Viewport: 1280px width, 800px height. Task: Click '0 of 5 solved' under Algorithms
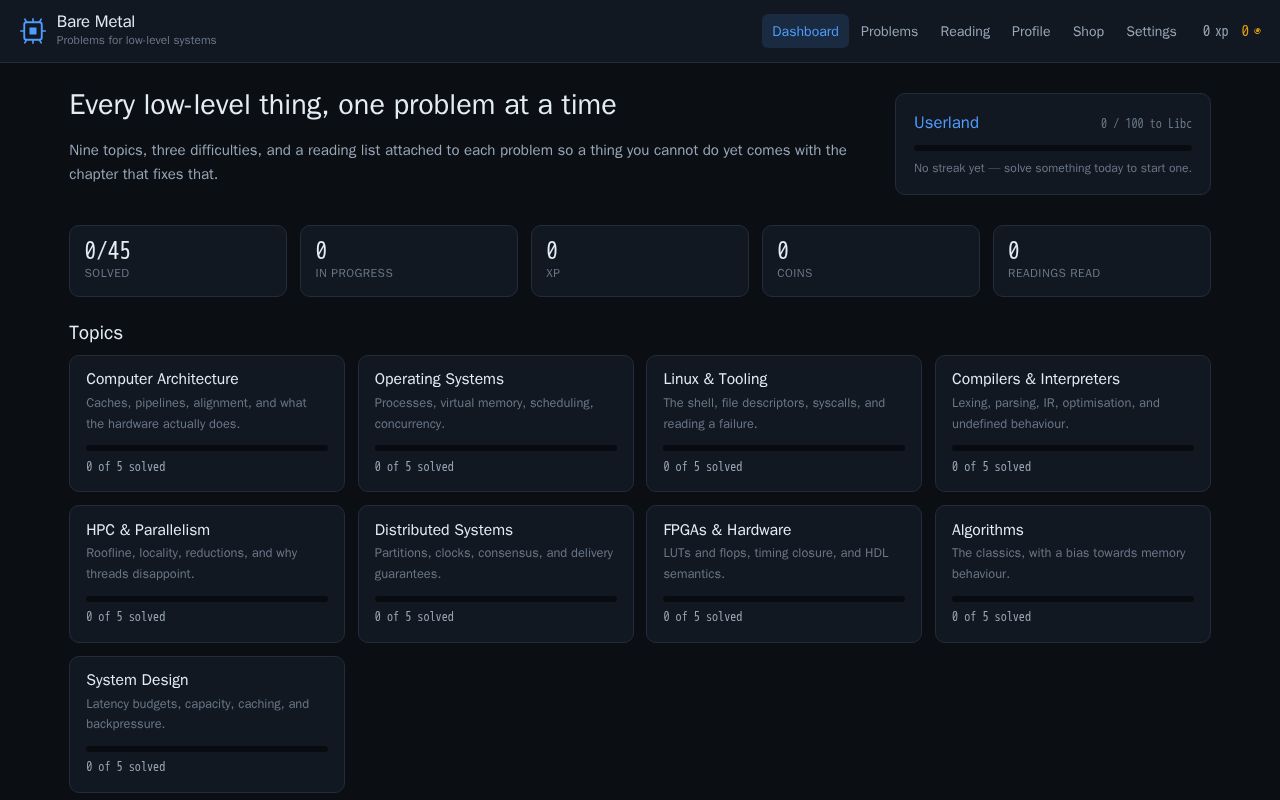[991, 617]
